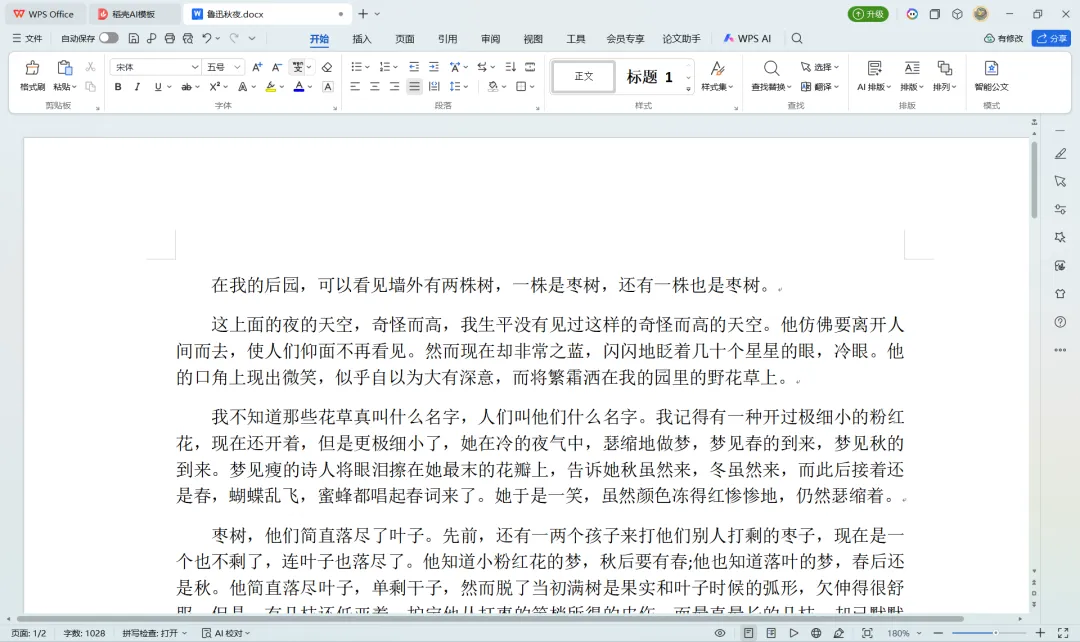Zoom in with the plus button

[x=1040, y=633]
